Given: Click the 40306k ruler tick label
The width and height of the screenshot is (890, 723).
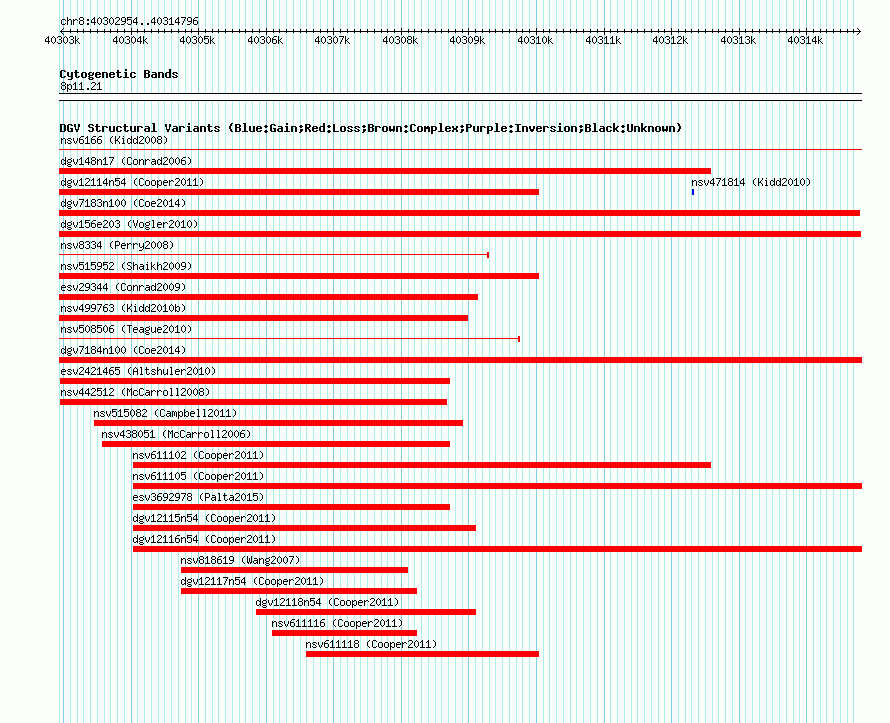Looking at the screenshot, I should 265,41.
